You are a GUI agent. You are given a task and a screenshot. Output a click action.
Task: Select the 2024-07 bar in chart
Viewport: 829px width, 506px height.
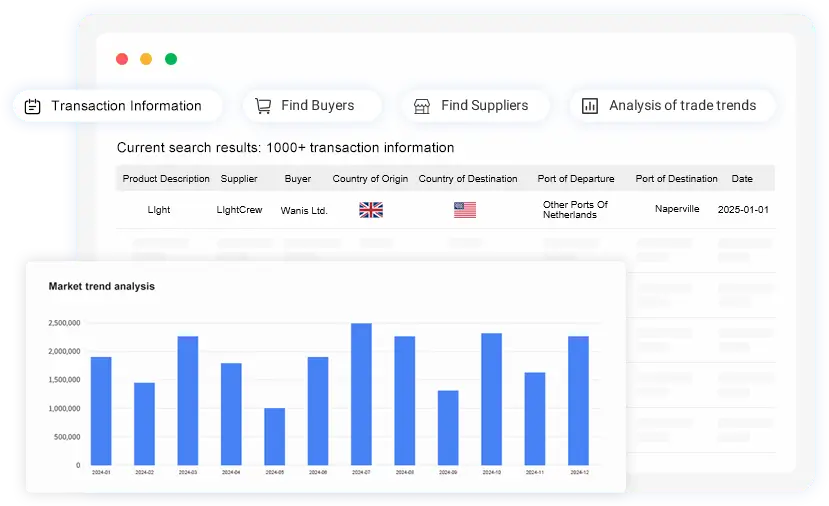361,394
